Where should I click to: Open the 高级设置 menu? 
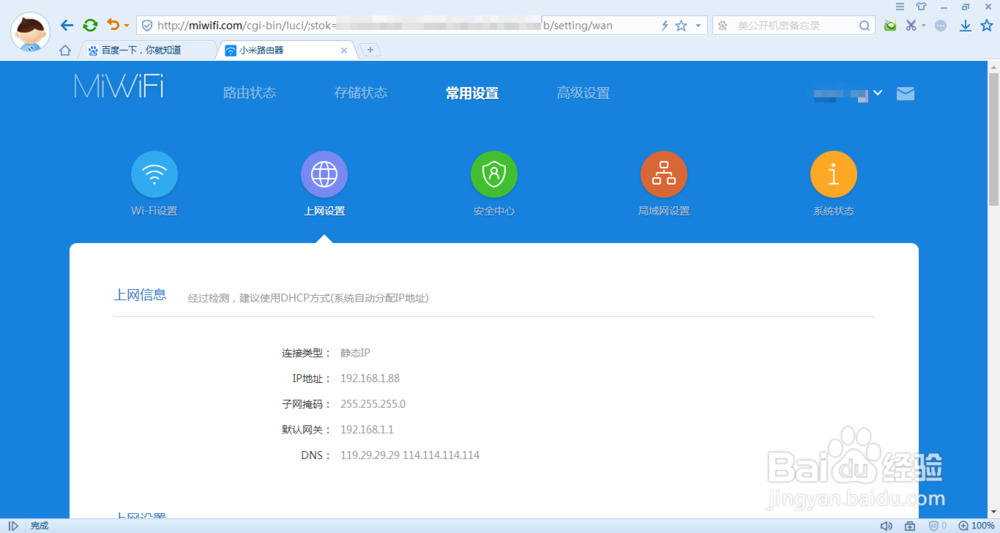[x=583, y=93]
